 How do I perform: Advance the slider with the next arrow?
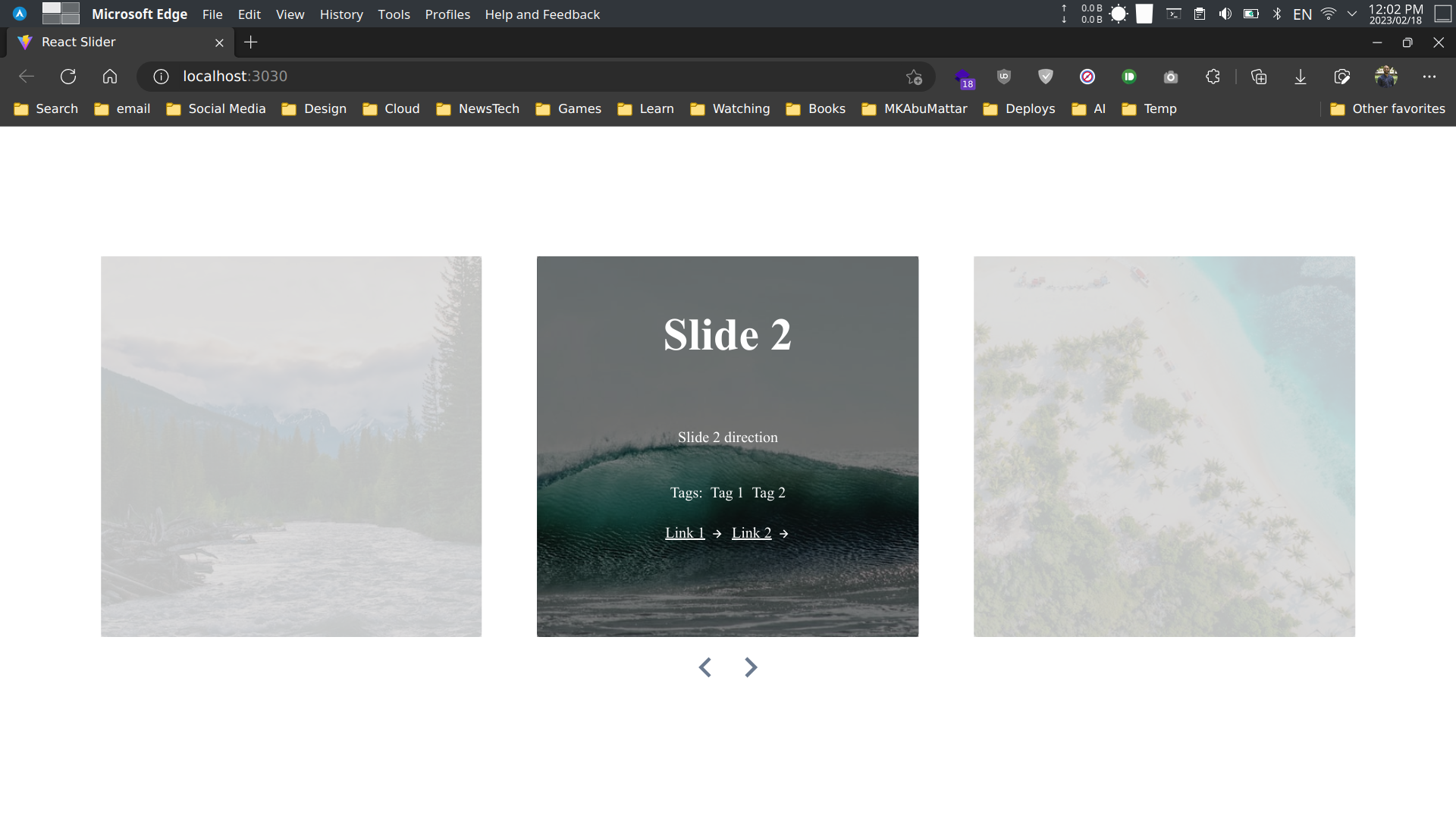751,667
